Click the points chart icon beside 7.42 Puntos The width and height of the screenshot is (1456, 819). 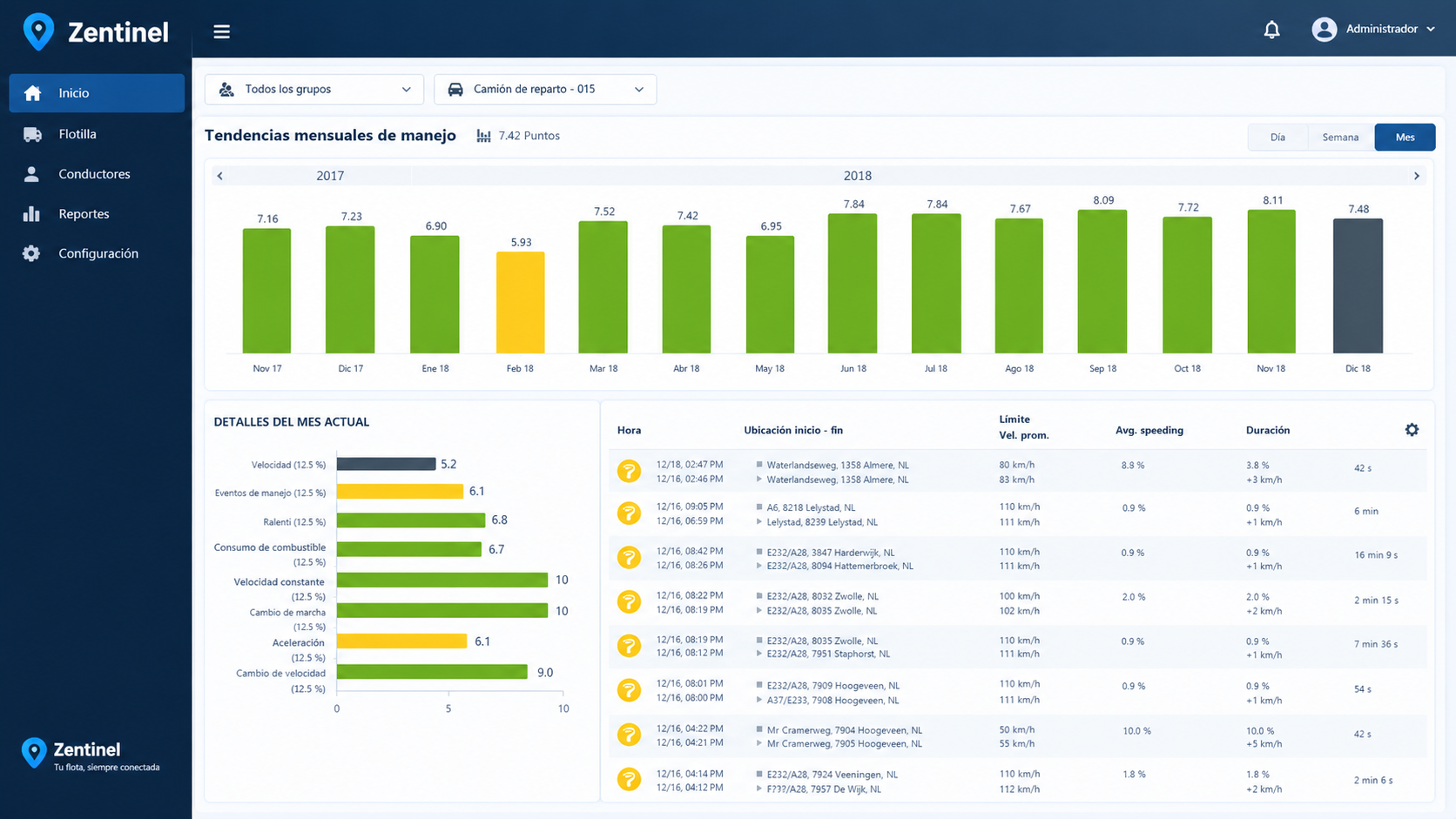[483, 136]
